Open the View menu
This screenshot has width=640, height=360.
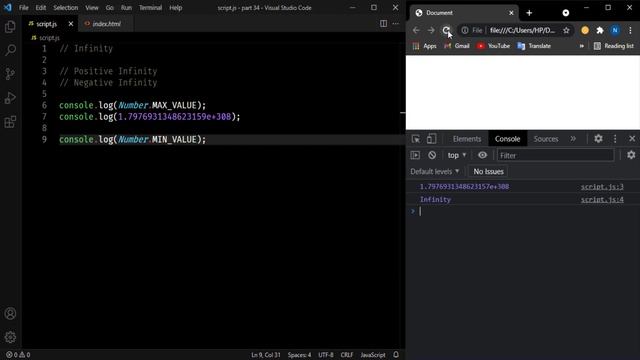coord(92,8)
